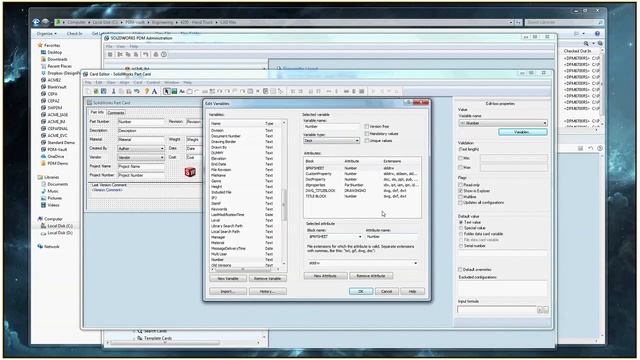Click the Network icon in Explorer sidebar

click(40, 247)
